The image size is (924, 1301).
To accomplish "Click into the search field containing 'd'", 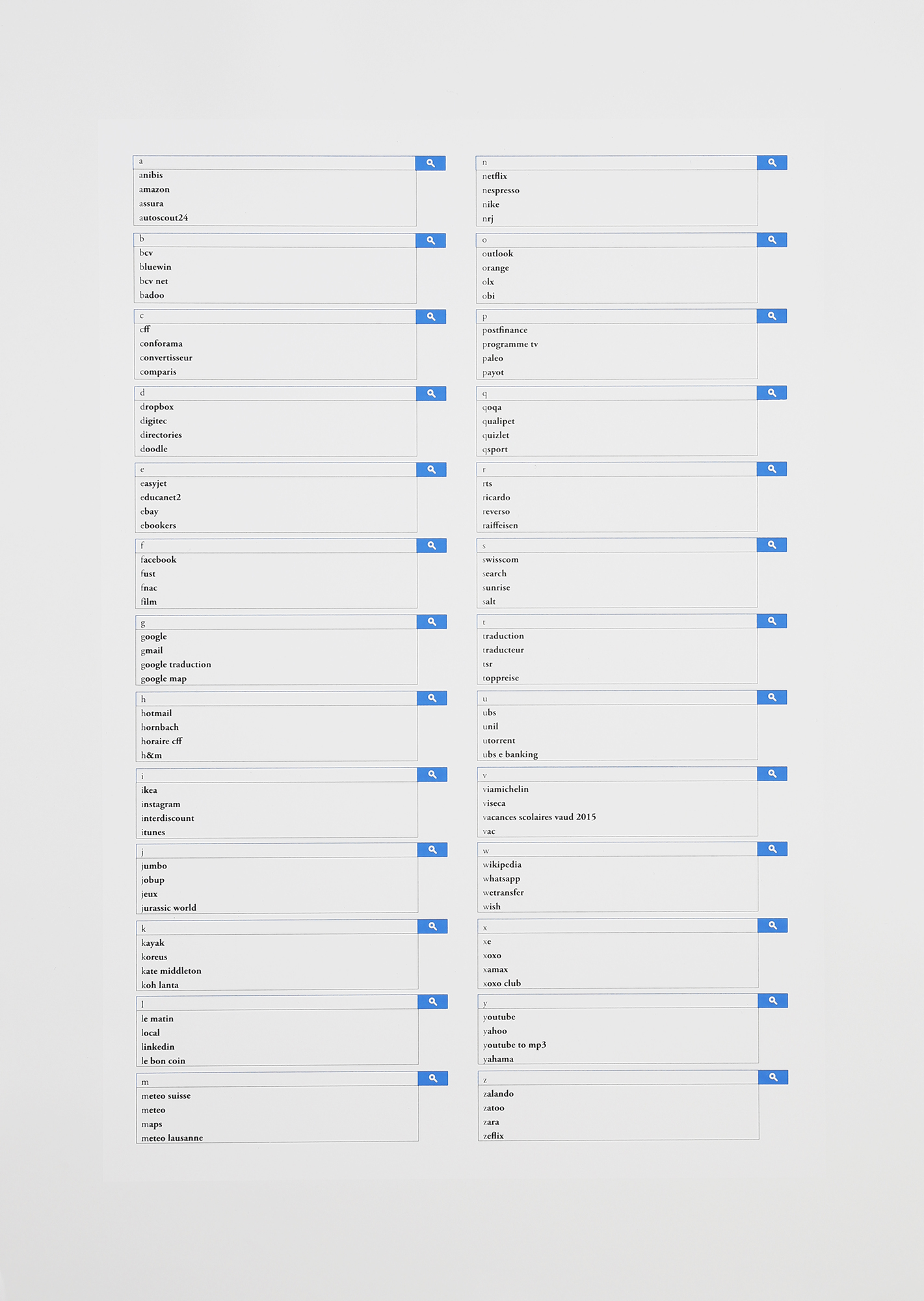I will click(276, 393).
